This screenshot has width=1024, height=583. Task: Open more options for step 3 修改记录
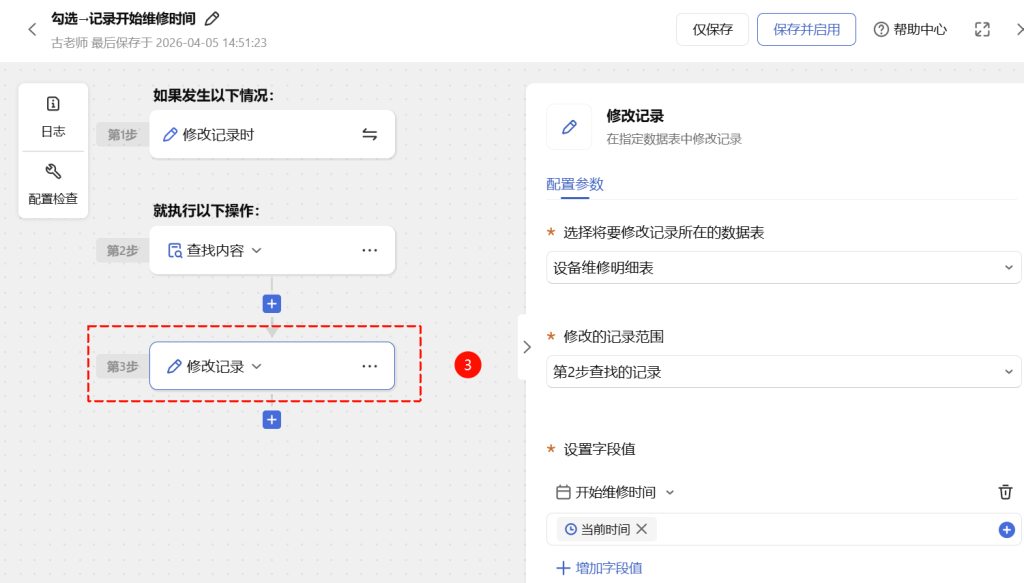370,366
